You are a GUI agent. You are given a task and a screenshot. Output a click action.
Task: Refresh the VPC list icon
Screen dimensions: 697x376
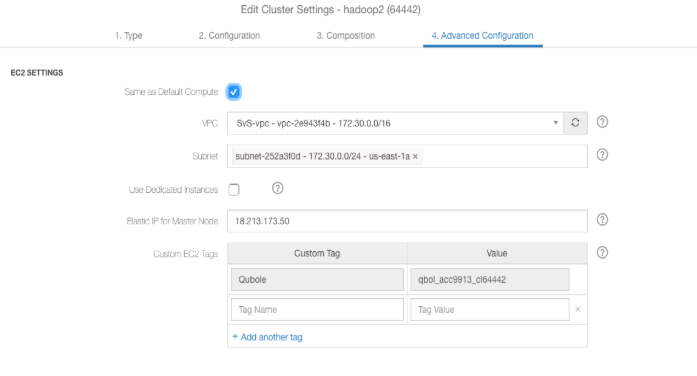coord(575,123)
